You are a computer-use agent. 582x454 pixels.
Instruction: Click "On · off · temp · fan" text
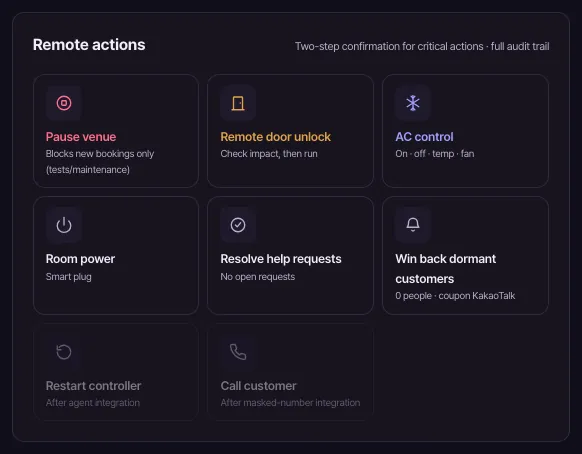435,154
